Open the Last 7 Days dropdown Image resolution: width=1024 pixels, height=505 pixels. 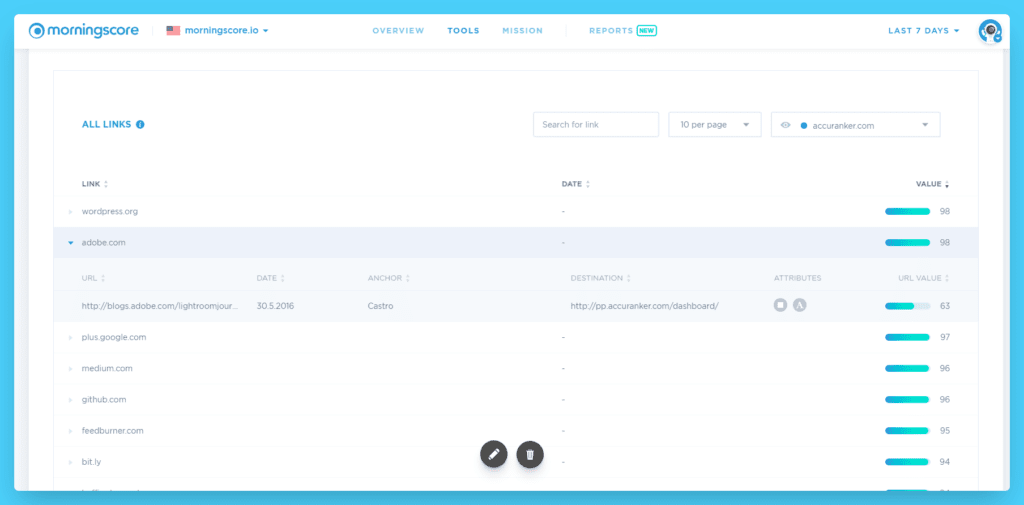tap(923, 31)
